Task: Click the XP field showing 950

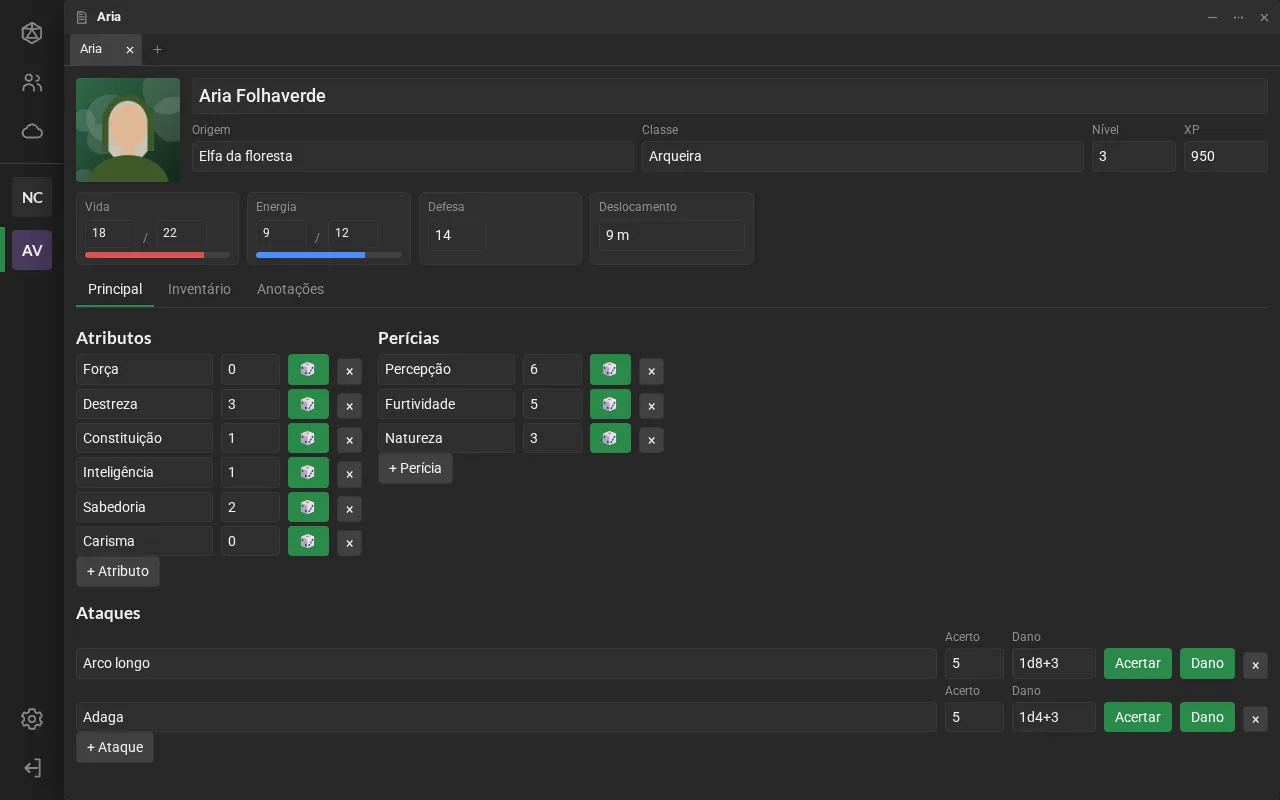Action: (1226, 156)
